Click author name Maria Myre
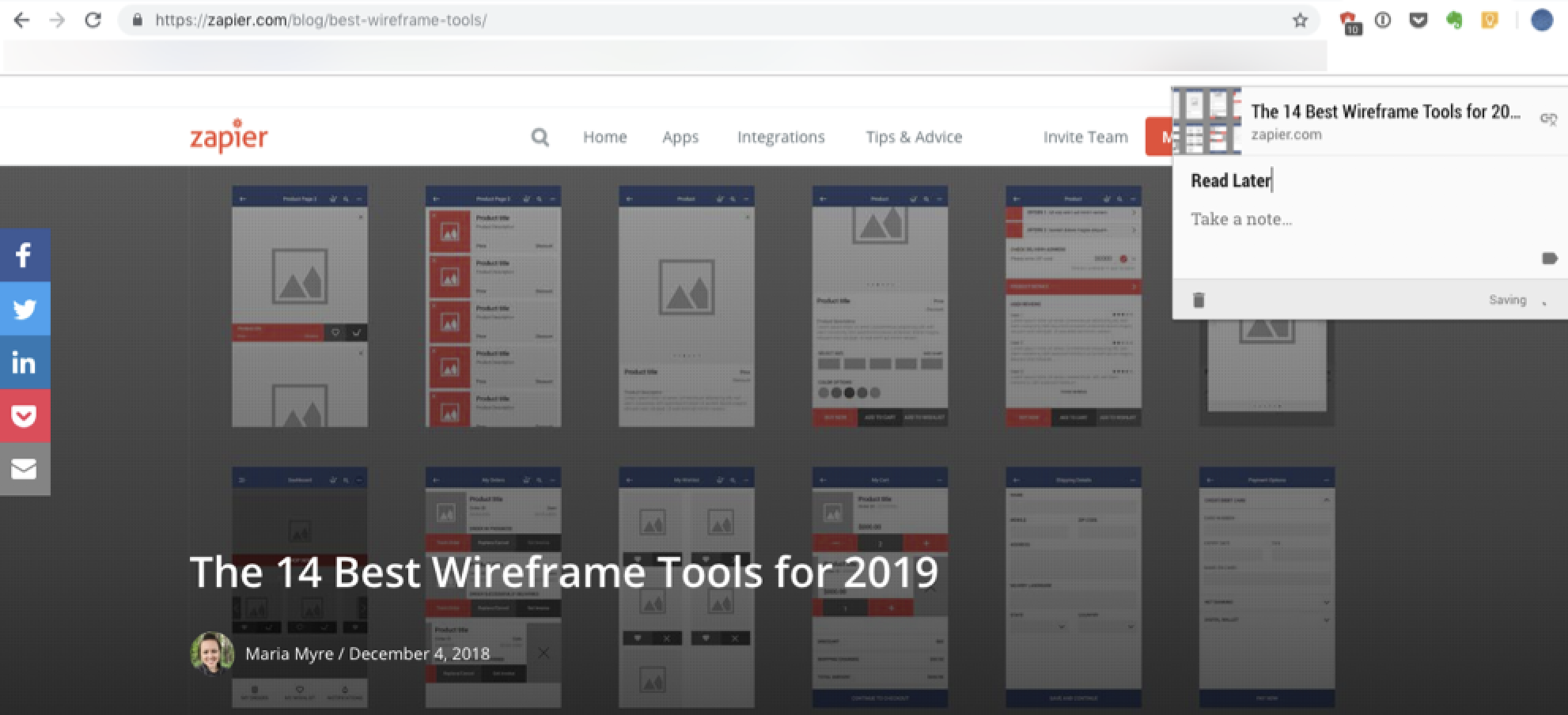The height and width of the screenshot is (715, 1568). pyautogui.click(x=290, y=654)
